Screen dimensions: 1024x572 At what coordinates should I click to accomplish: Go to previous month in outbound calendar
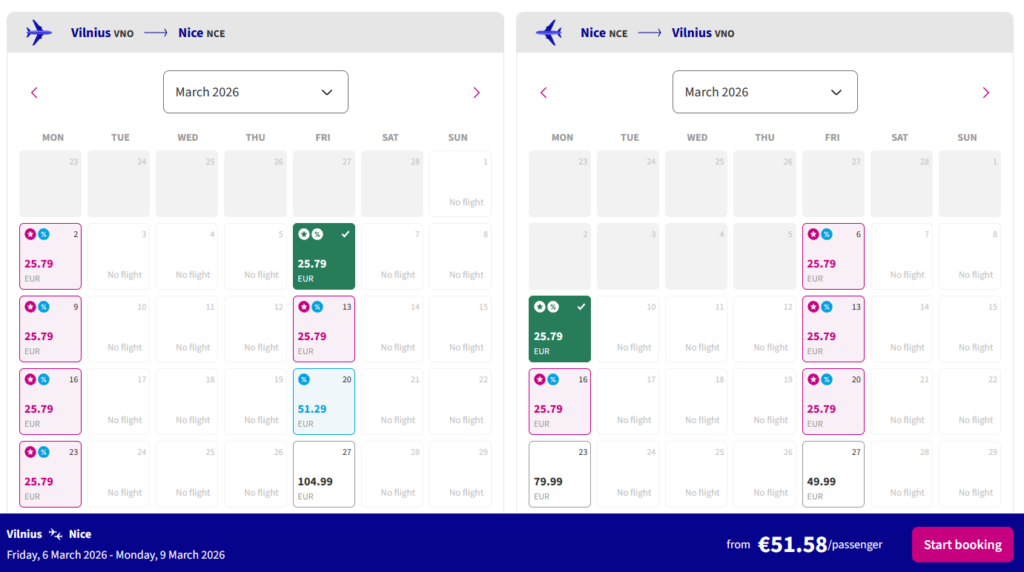tap(34, 92)
